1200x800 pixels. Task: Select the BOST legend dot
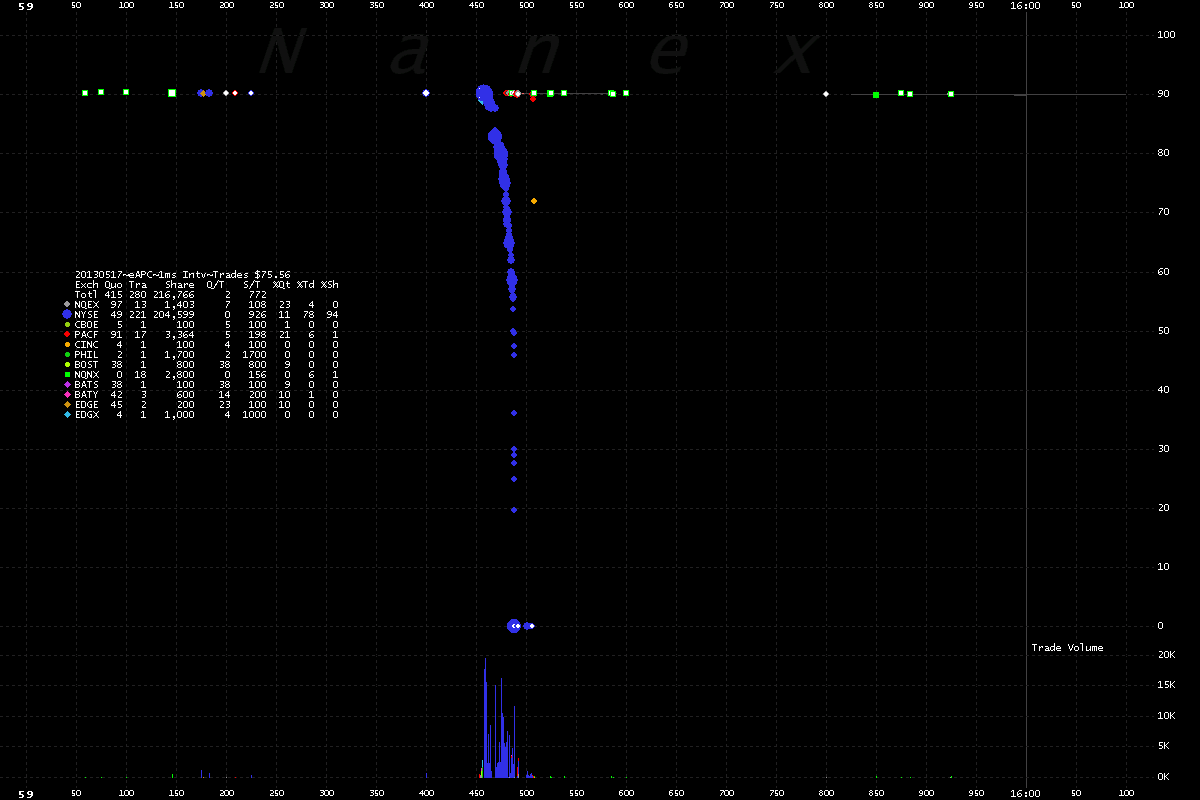pyautogui.click(x=66, y=364)
